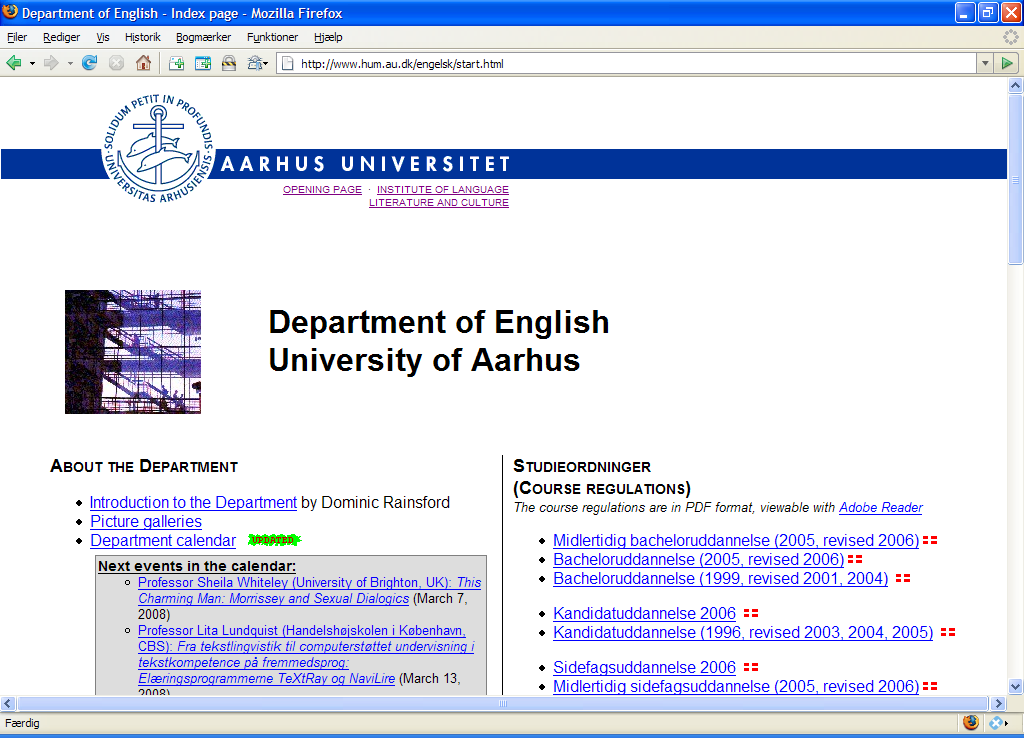This screenshot has height=738, width=1024.
Task: Open Introduction to the Department link
Action: [193, 502]
